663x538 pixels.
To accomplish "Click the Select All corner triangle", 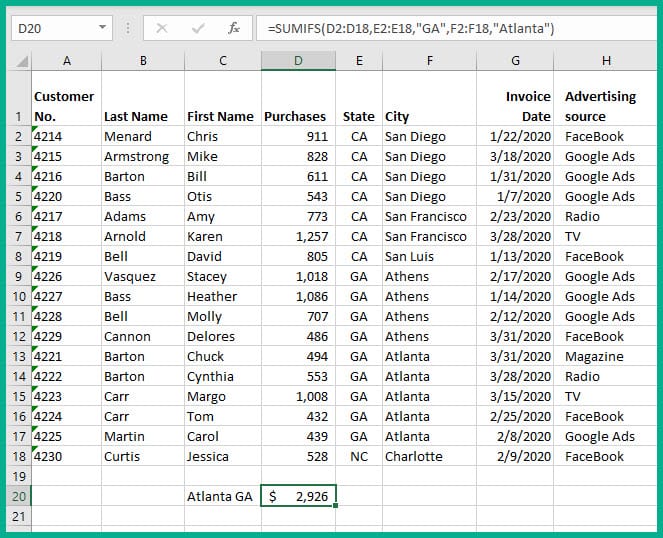I will pos(21,62).
